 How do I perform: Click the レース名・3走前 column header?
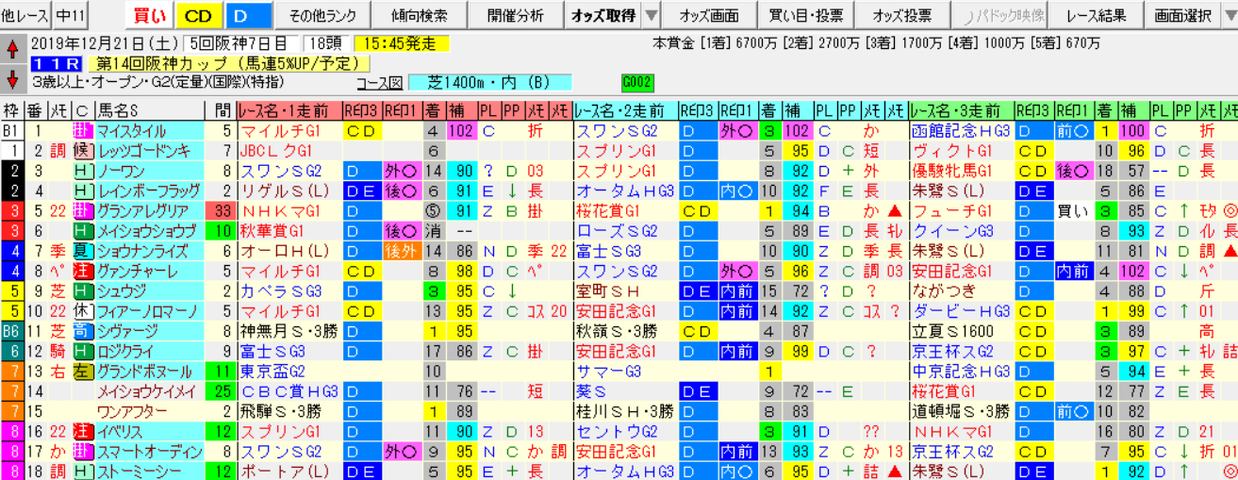pyautogui.click(x=960, y=110)
